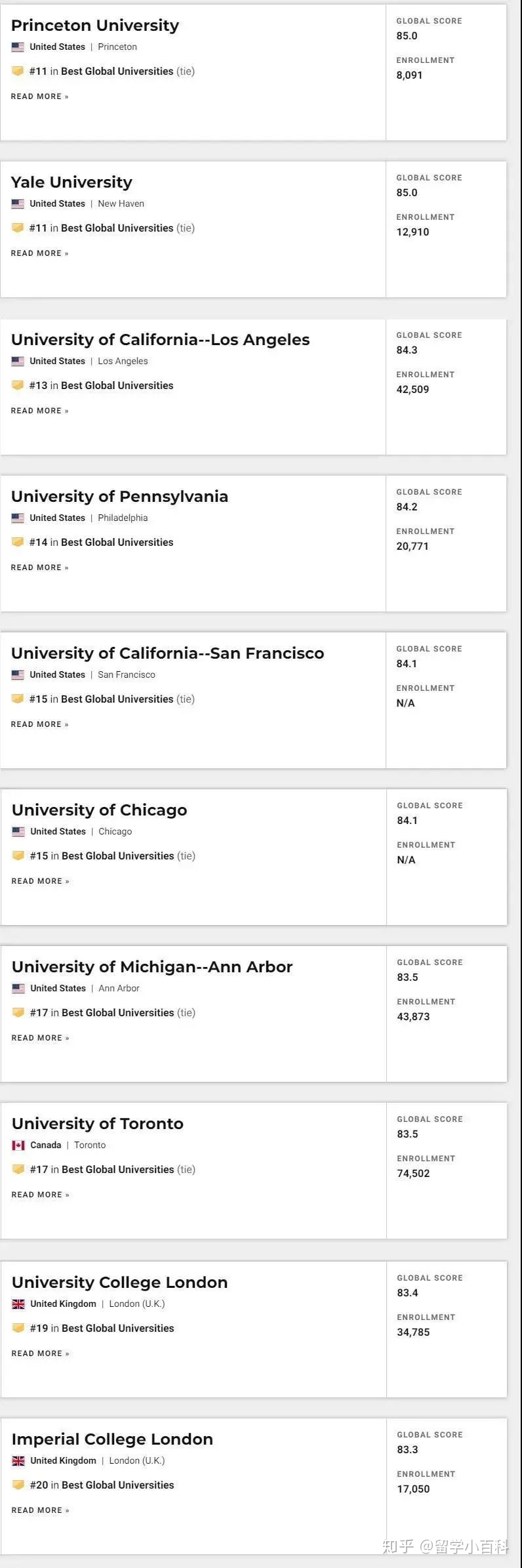Click the US flag under University of Chicago
Image resolution: width=522 pixels, height=1568 pixels.
click(18, 832)
